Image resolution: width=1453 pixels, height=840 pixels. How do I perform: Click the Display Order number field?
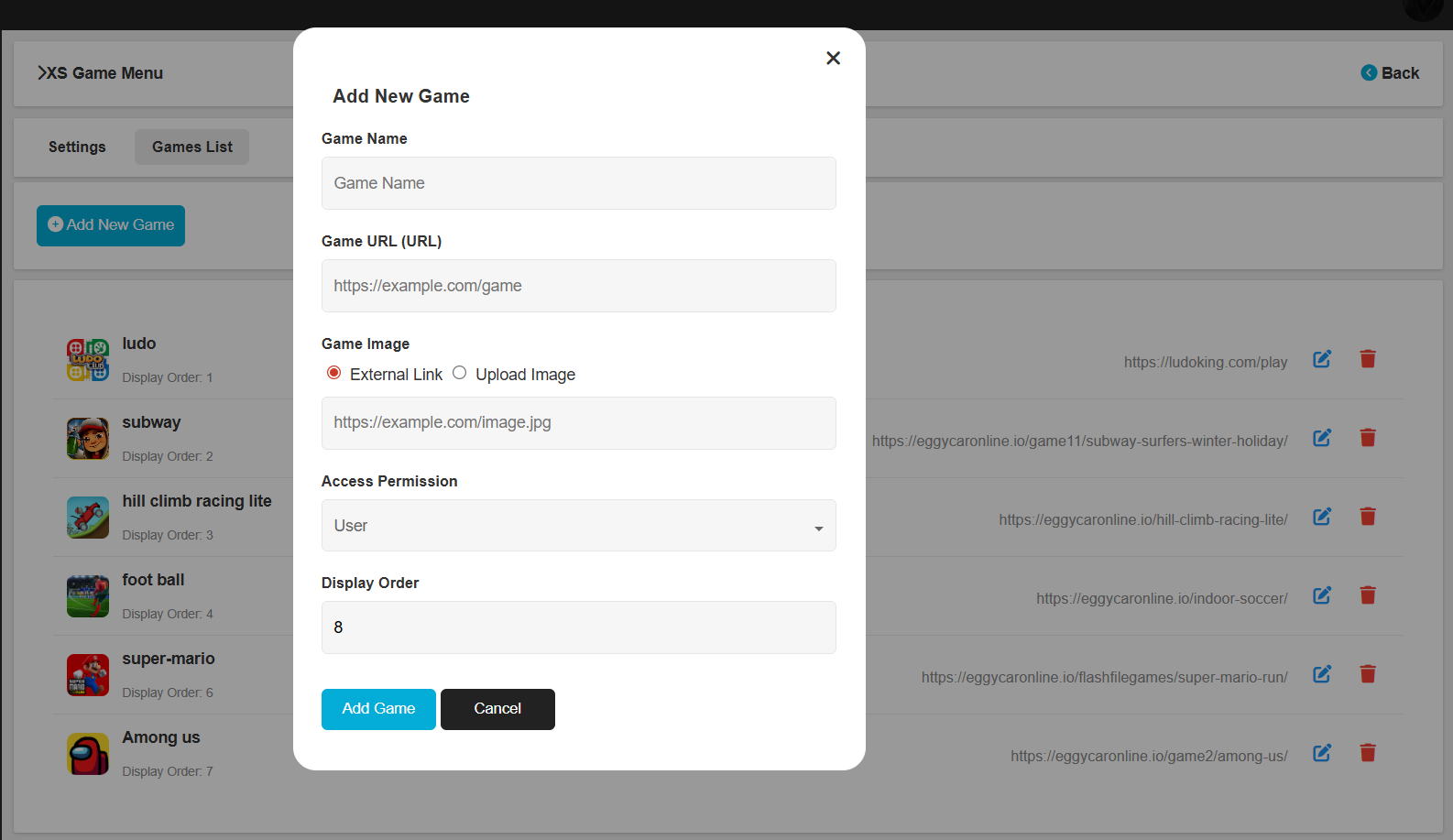click(578, 627)
